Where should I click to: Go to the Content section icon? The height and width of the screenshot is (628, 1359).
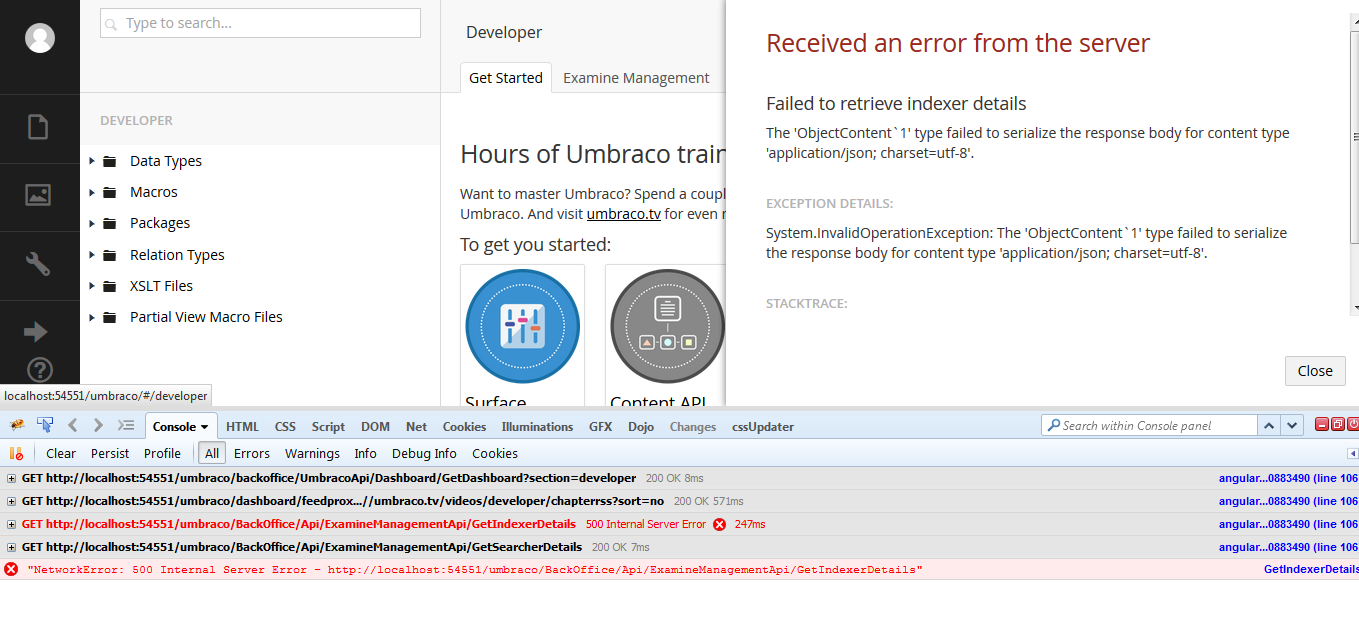click(38, 127)
